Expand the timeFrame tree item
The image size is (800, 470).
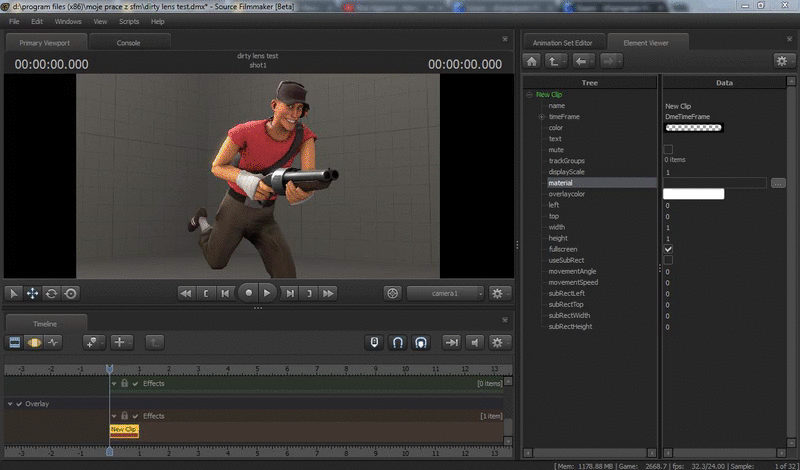(x=541, y=117)
